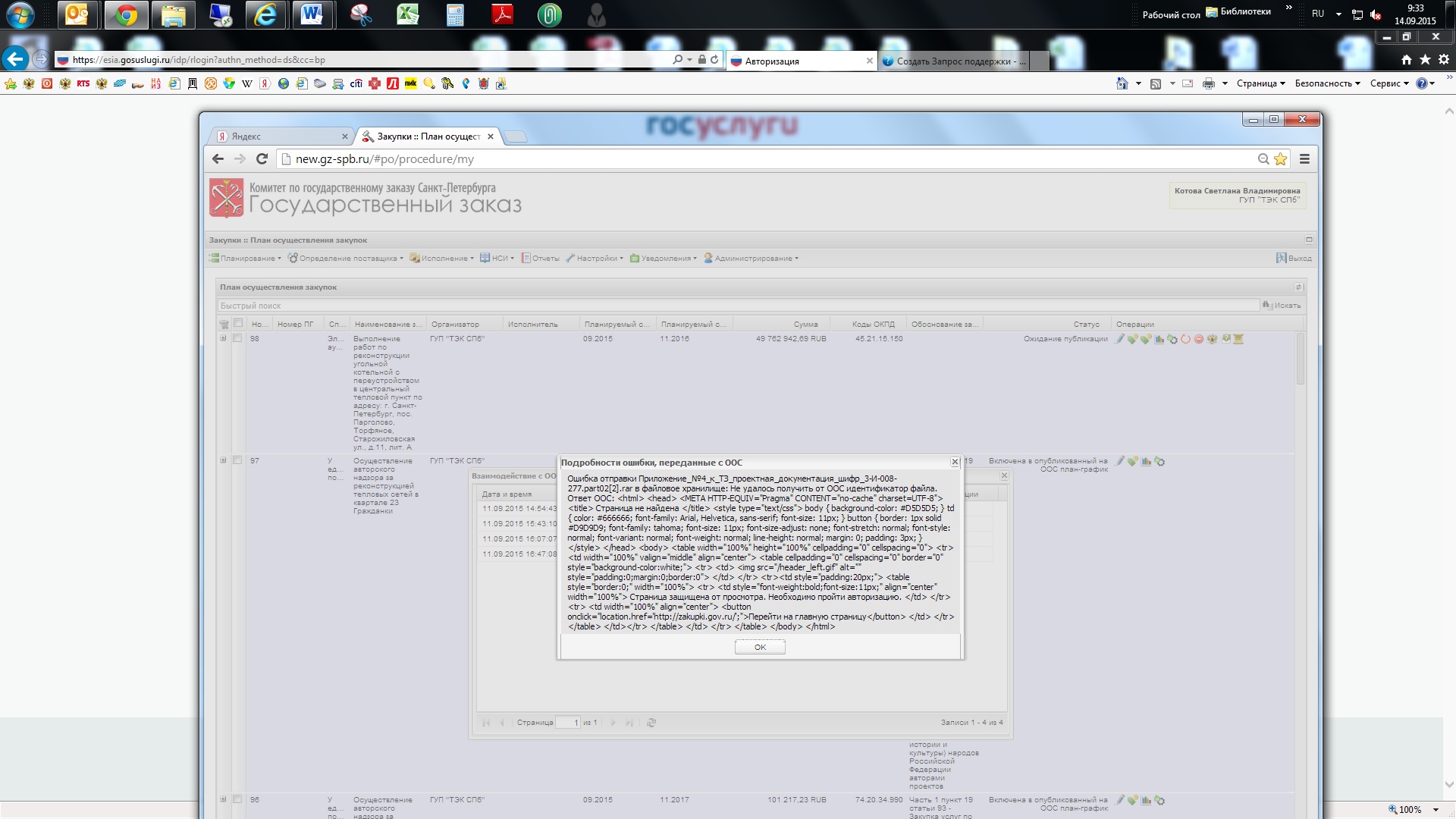Expand row 98 details

223,338
